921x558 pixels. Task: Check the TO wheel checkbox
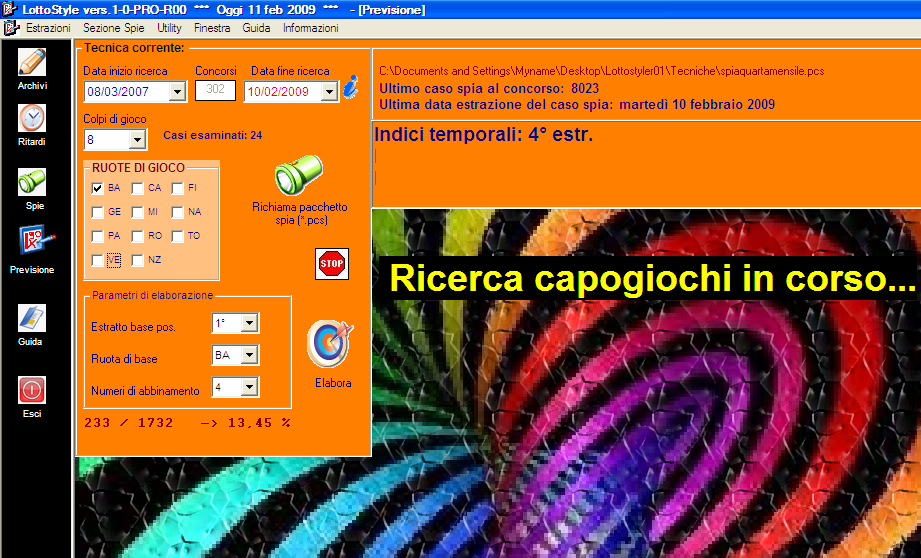coord(177,236)
